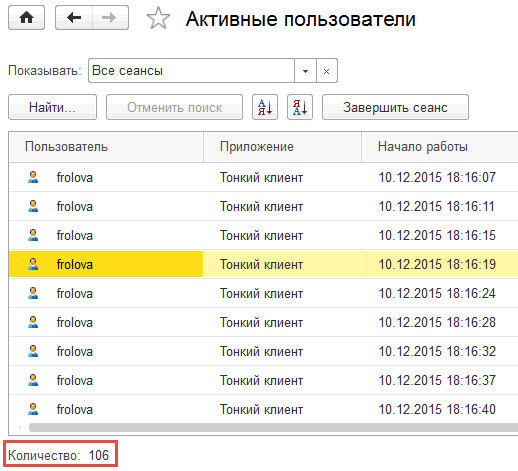Click the Начало работы column header
The image size is (518, 471).
(x=440, y=147)
